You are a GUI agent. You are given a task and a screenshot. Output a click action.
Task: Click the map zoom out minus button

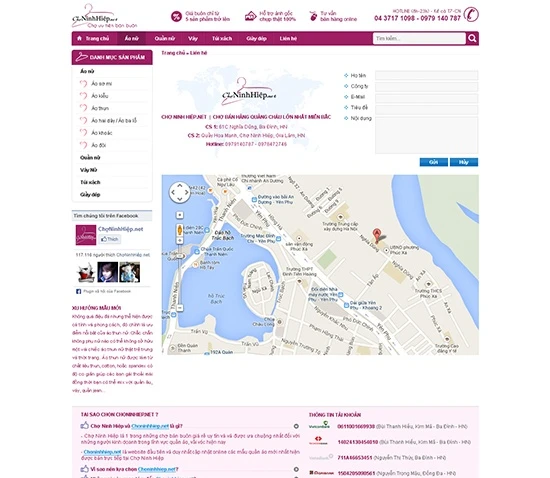tap(180, 308)
